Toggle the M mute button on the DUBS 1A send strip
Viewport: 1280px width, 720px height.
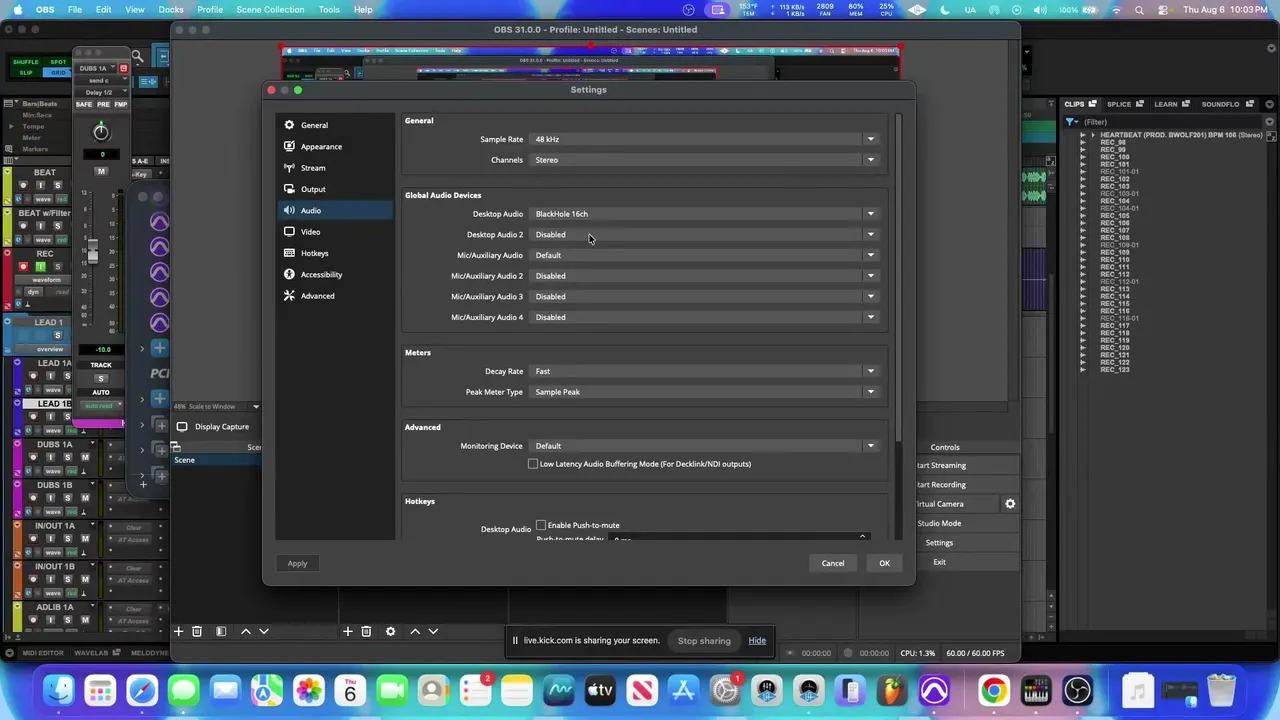click(101, 171)
